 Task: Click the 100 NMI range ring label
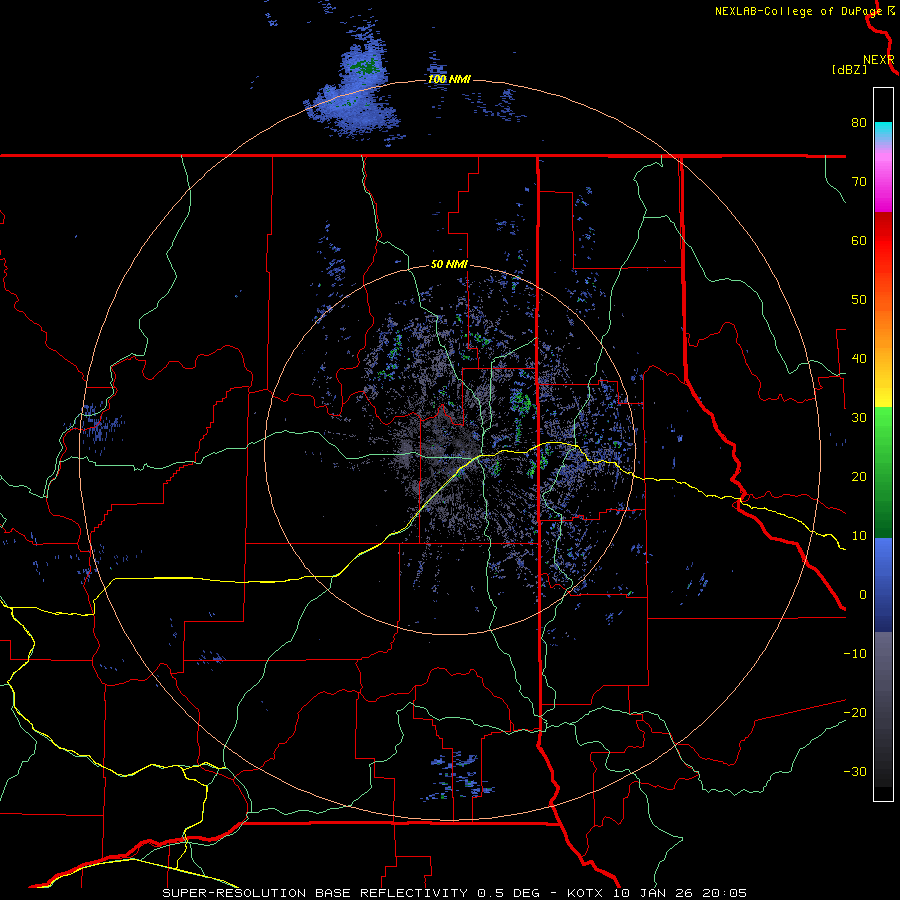pyautogui.click(x=449, y=79)
